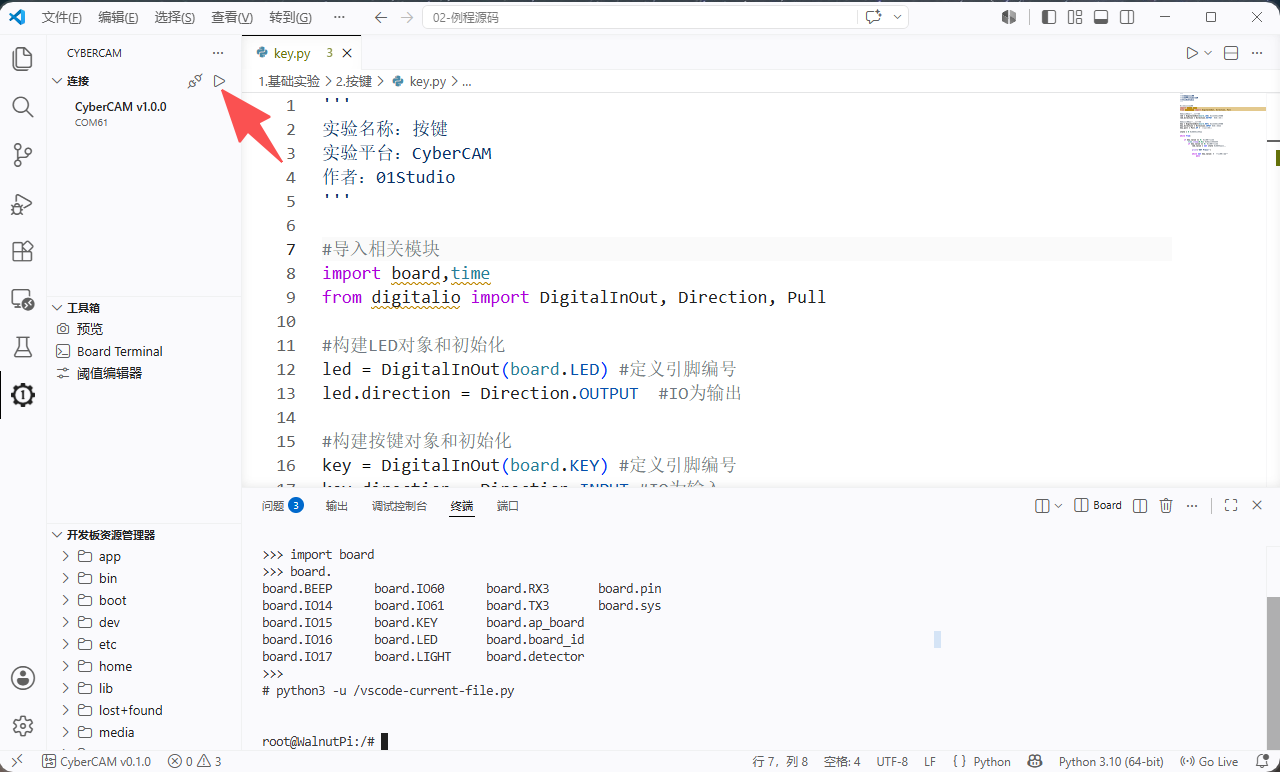Open the Search view in activity bar
Viewport: 1280px width, 772px height.
[x=23, y=107]
